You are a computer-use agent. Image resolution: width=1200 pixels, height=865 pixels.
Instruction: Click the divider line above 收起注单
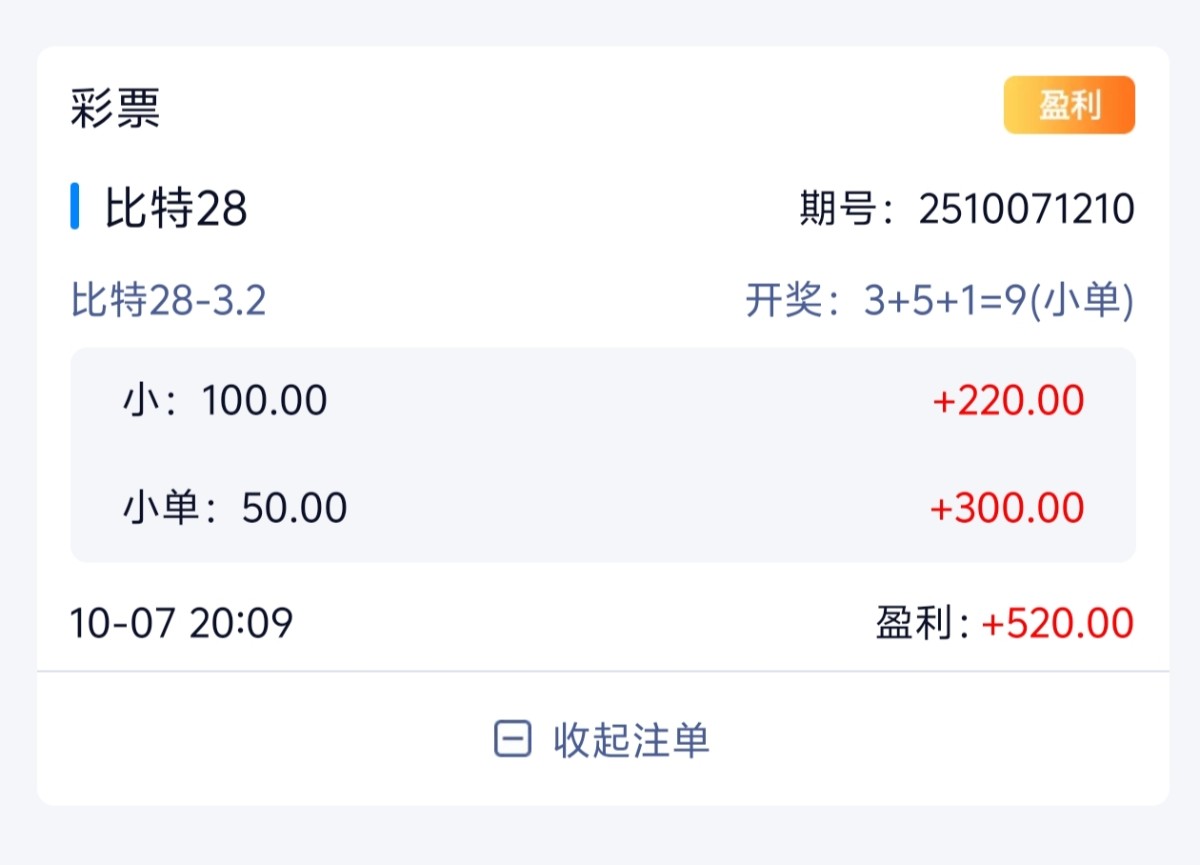coord(602,671)
